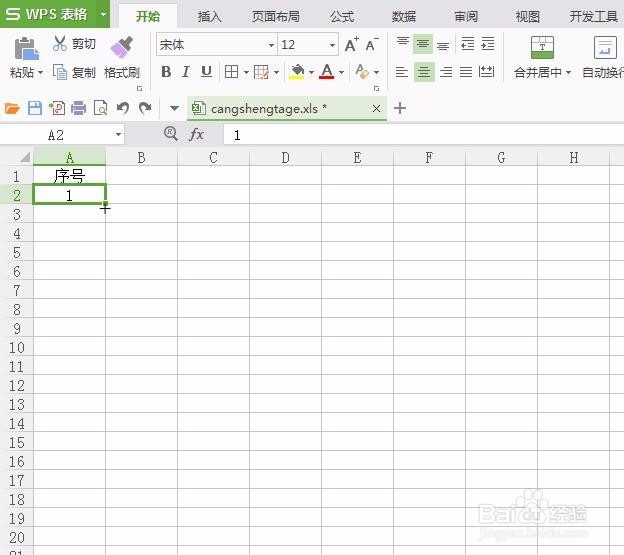
Task: Open the 视图 tab
Action: click(x=527, y=16)
